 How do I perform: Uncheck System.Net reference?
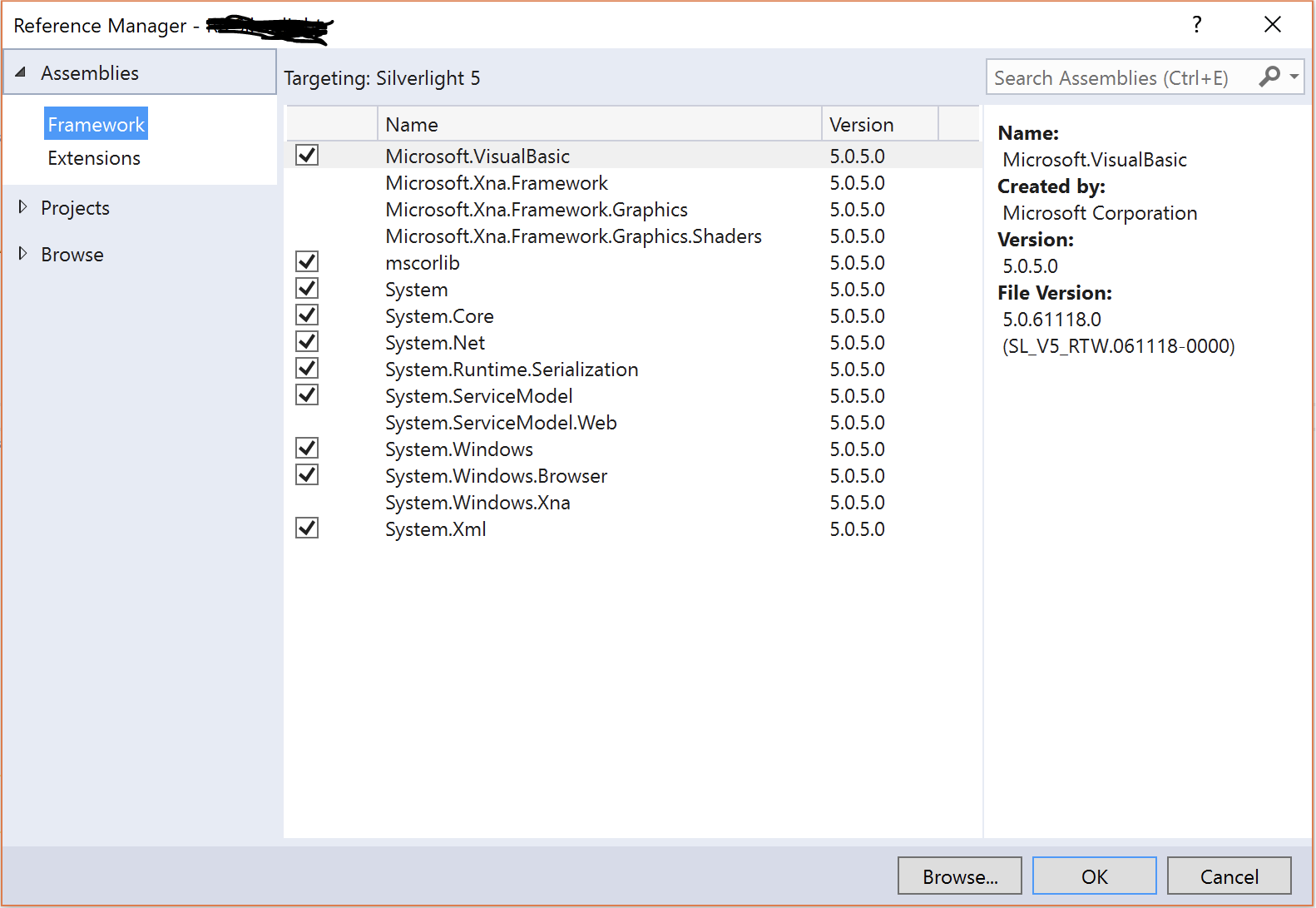307,341
